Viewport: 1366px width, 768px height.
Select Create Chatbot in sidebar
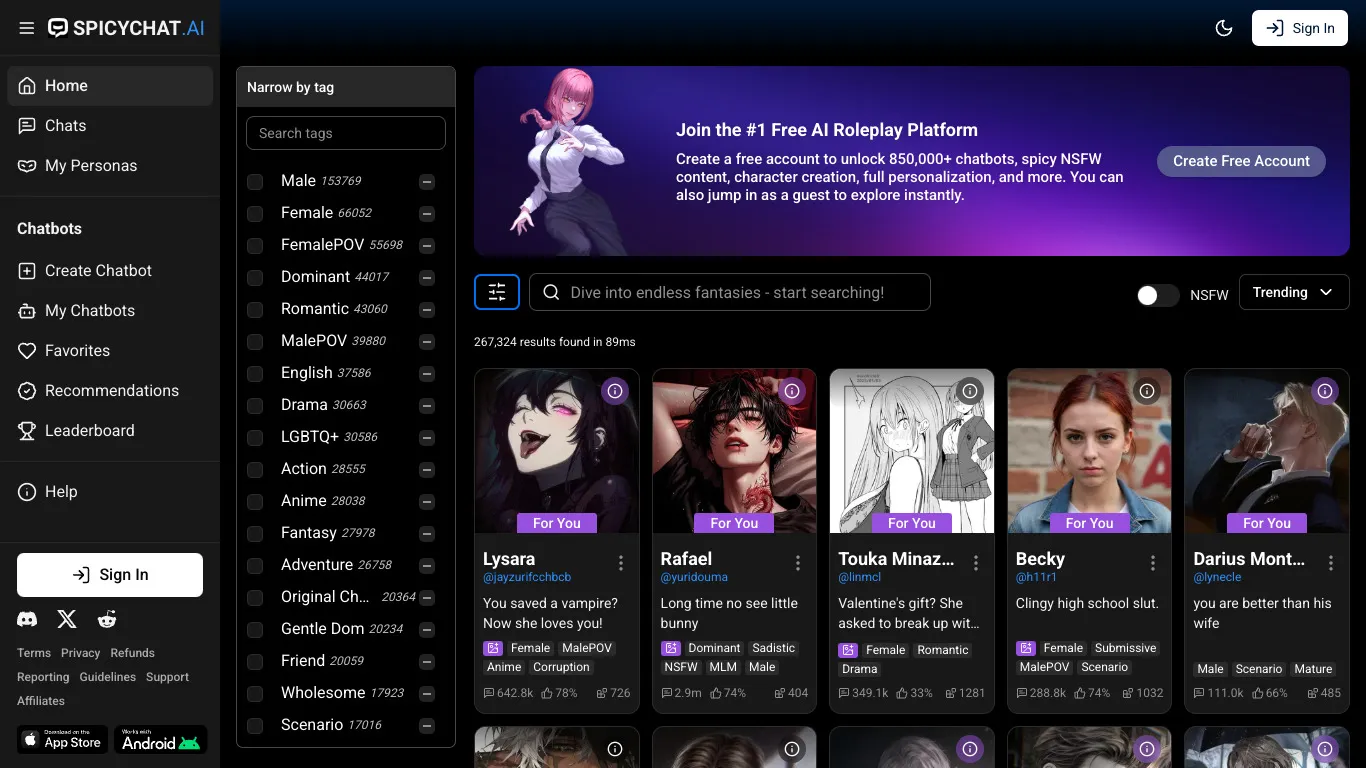pos(110,271)
